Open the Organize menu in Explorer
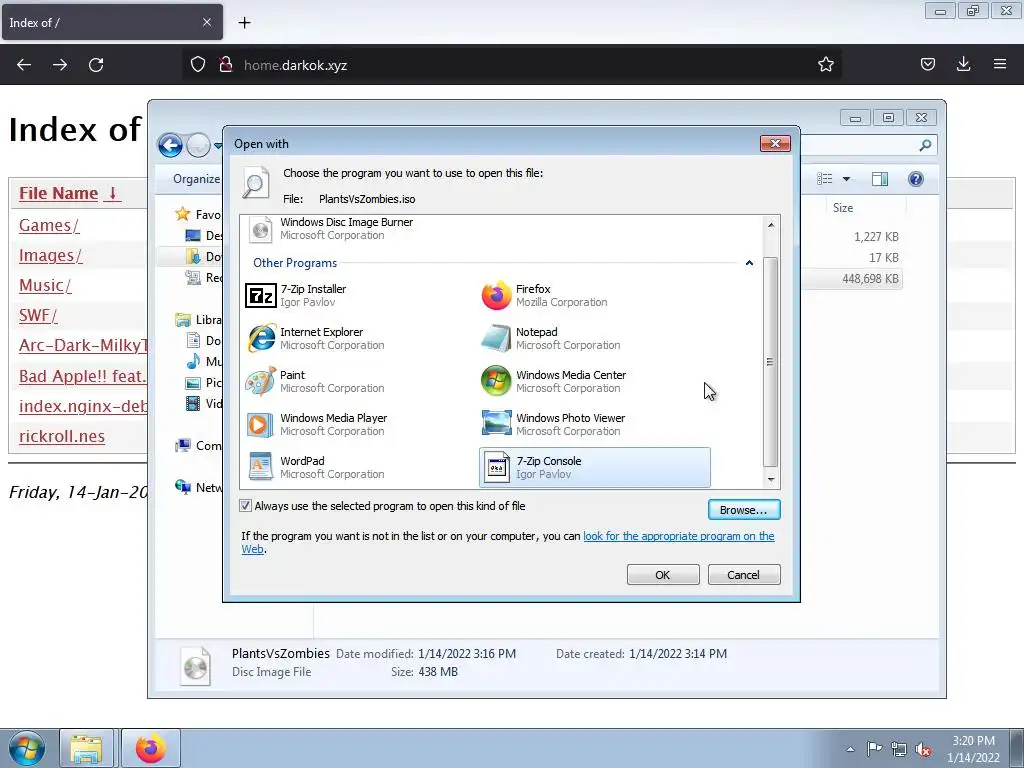The image size is (1024, 768). (197, 179)
